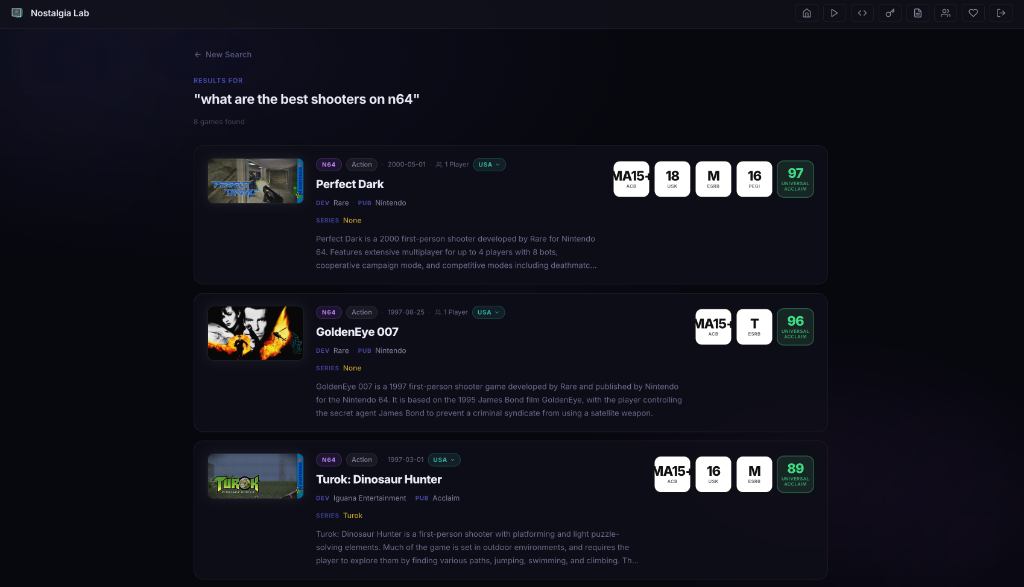This screenshot has width=1024, height=587.
Task: Click the logout icon
Action: click(1000, 13)
